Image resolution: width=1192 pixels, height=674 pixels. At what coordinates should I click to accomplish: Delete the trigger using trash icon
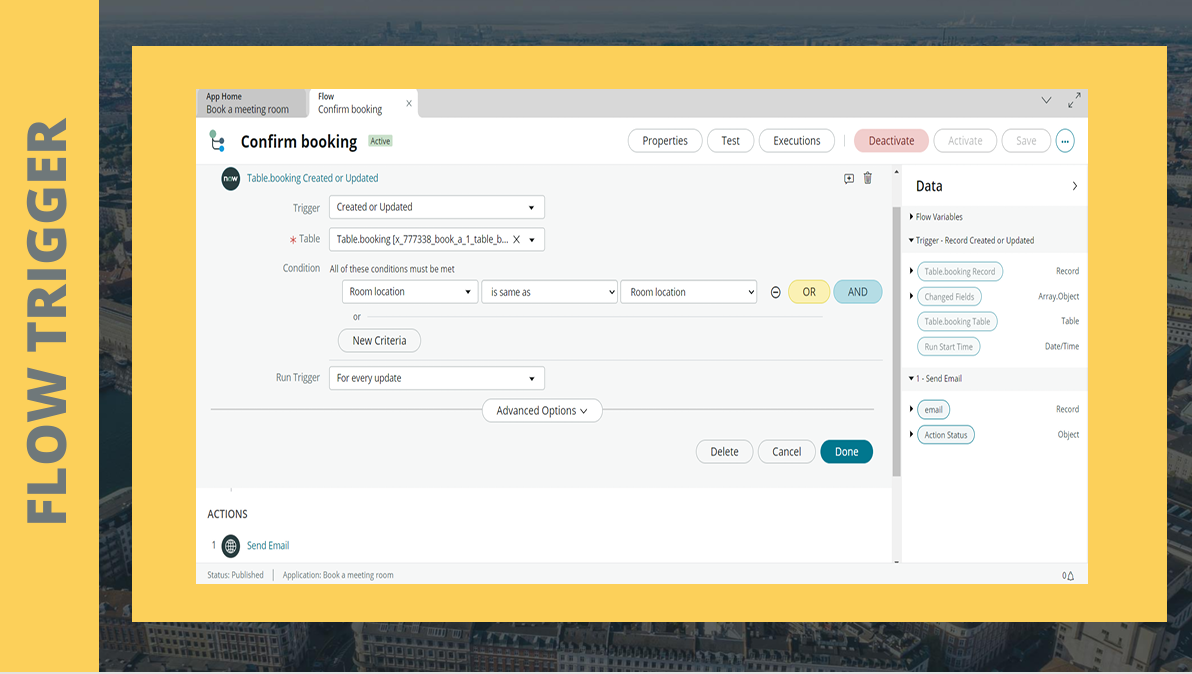(867, 178)
